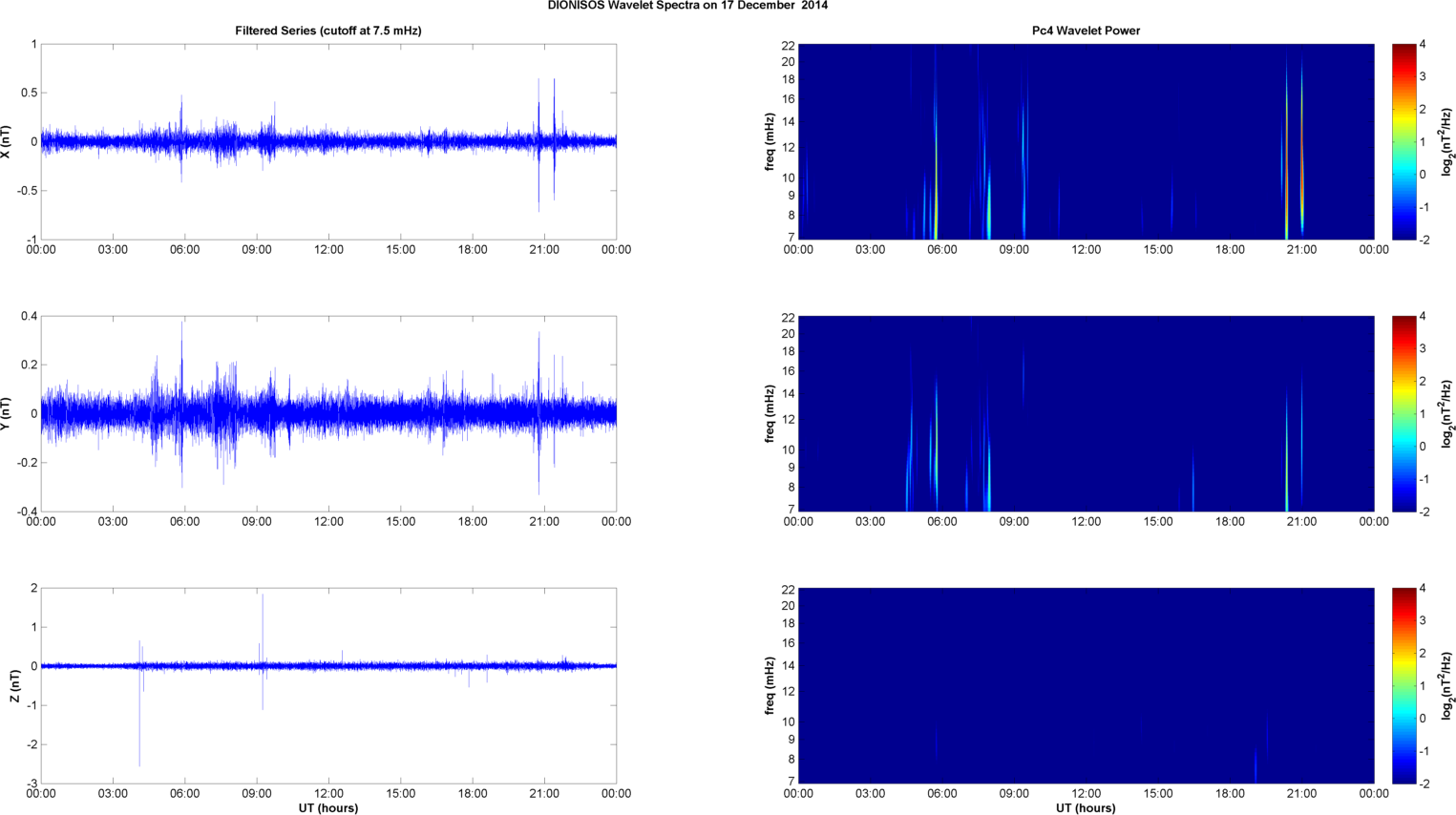Click the -3 tick on the Z time series axis
The image size is (1456, 815).
(32, 784)
